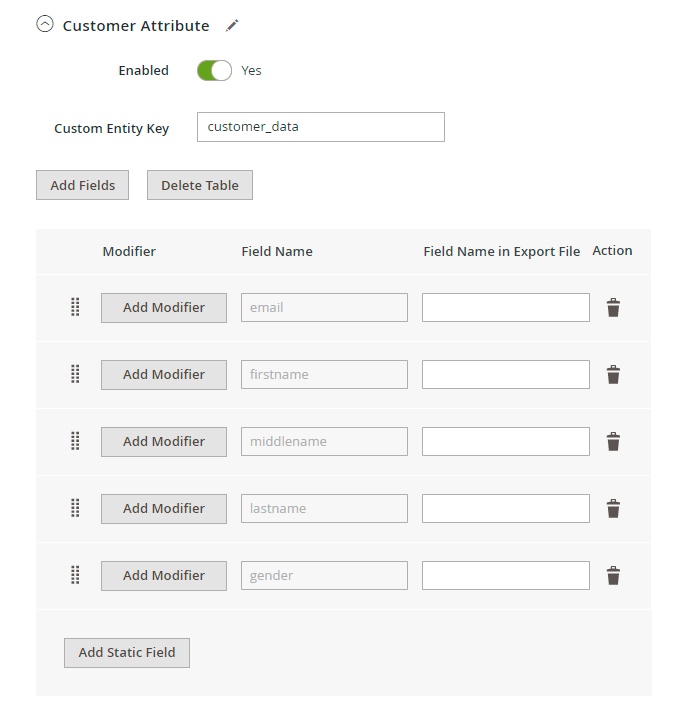This screenshot has height=712, width=684.
Task: Click the Delete Table button
Action: point(200,185)
